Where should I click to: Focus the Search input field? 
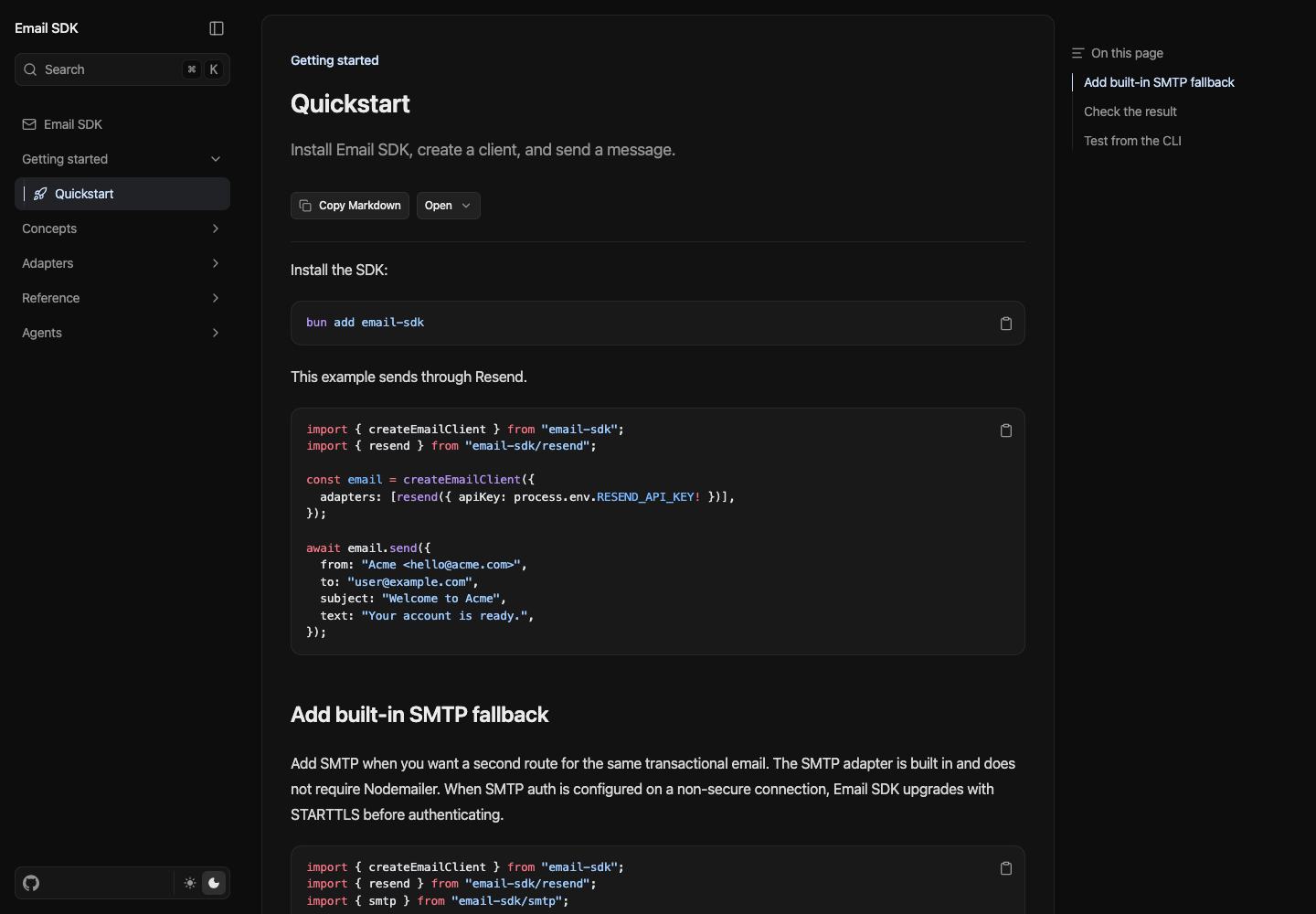122,69
